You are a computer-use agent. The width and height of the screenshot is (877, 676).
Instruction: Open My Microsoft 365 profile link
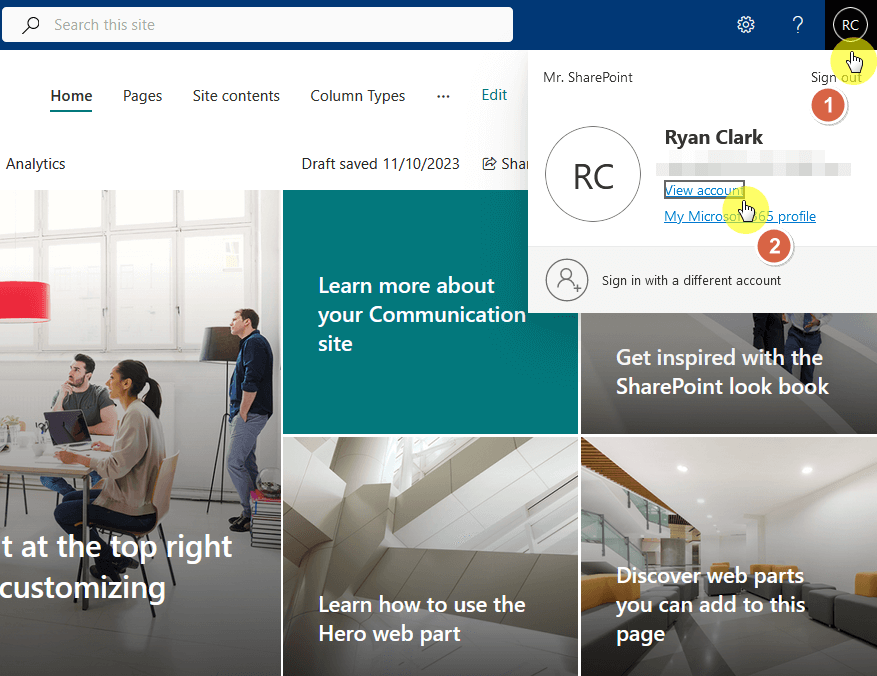(739, 216)
